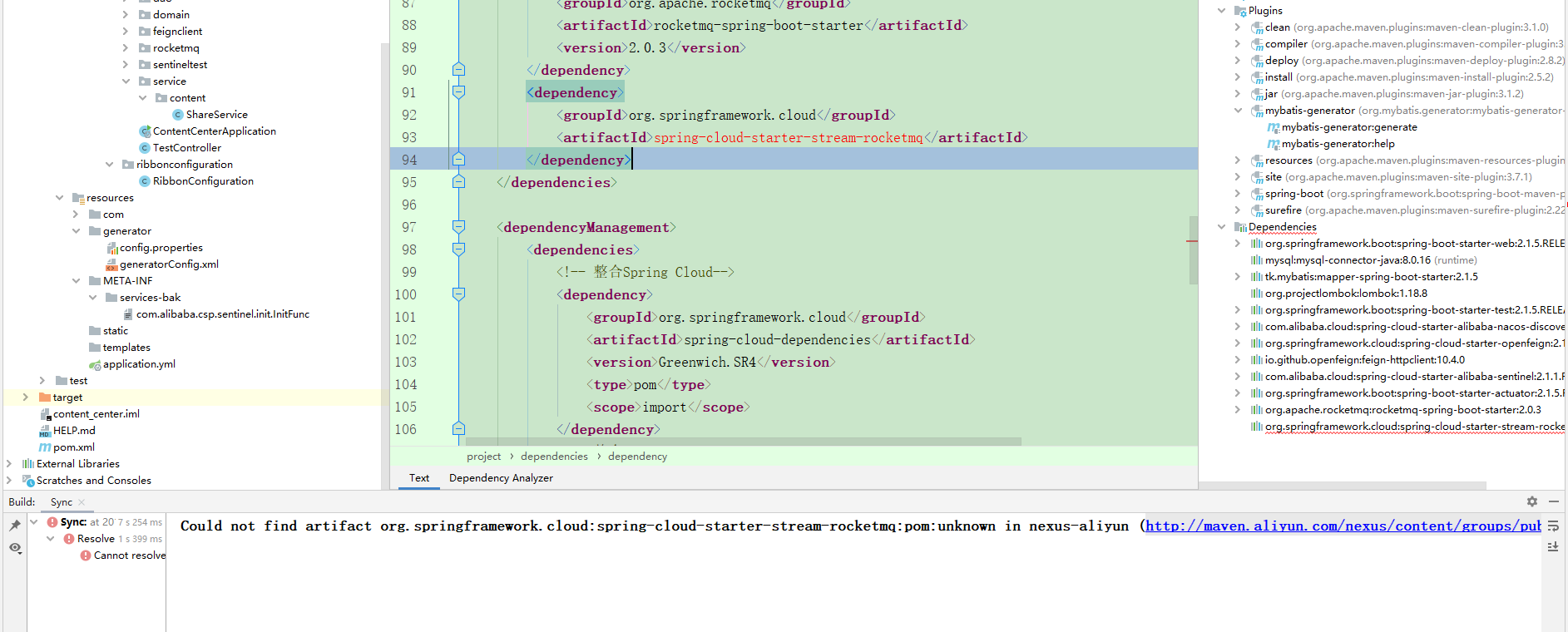
Task: Click the pom.xml Maven file icon
Action: (x=45, y=447)
